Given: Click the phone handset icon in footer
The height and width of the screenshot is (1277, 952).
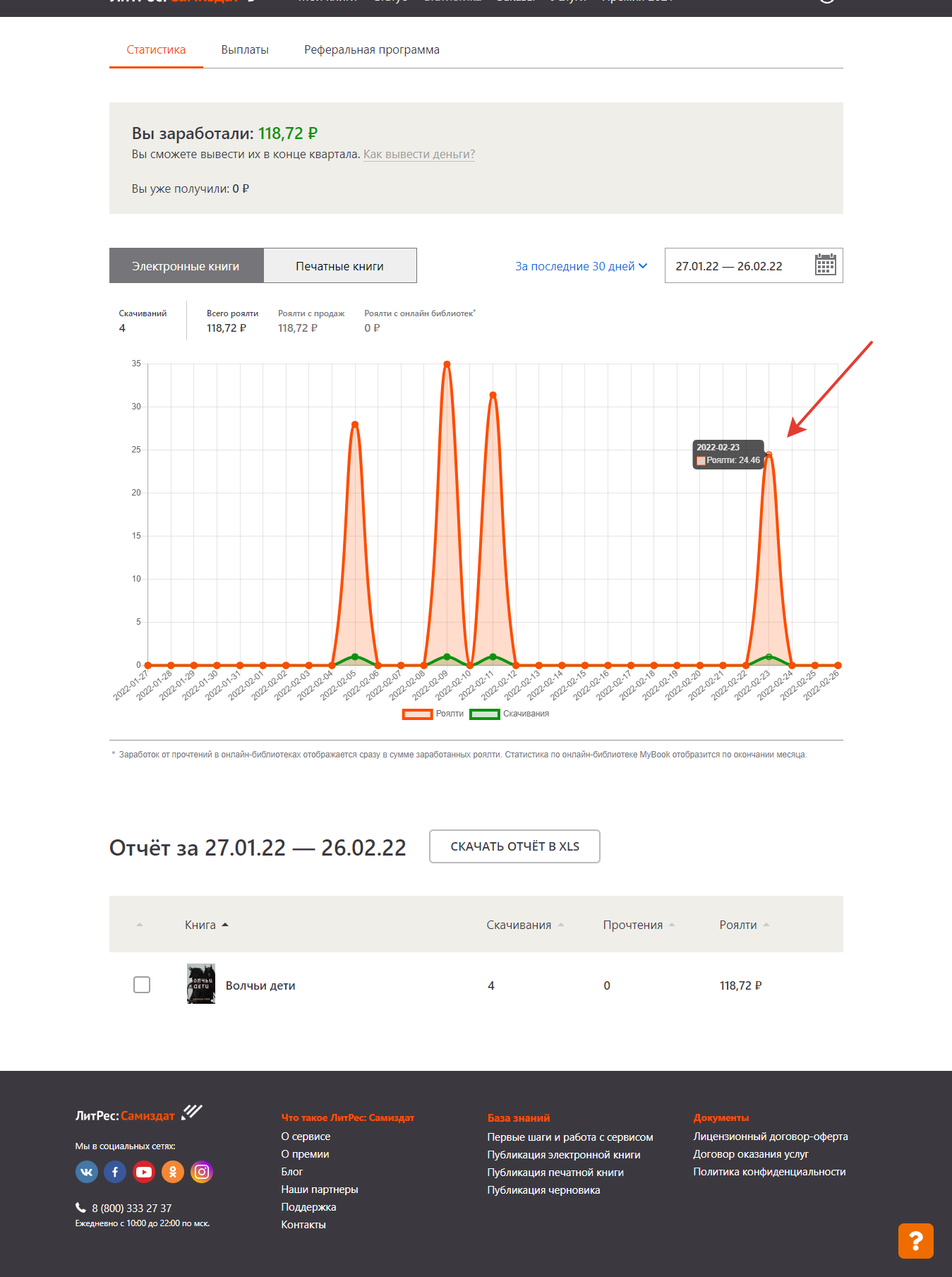Looking at the screenshot, I should coord(80,1207).
